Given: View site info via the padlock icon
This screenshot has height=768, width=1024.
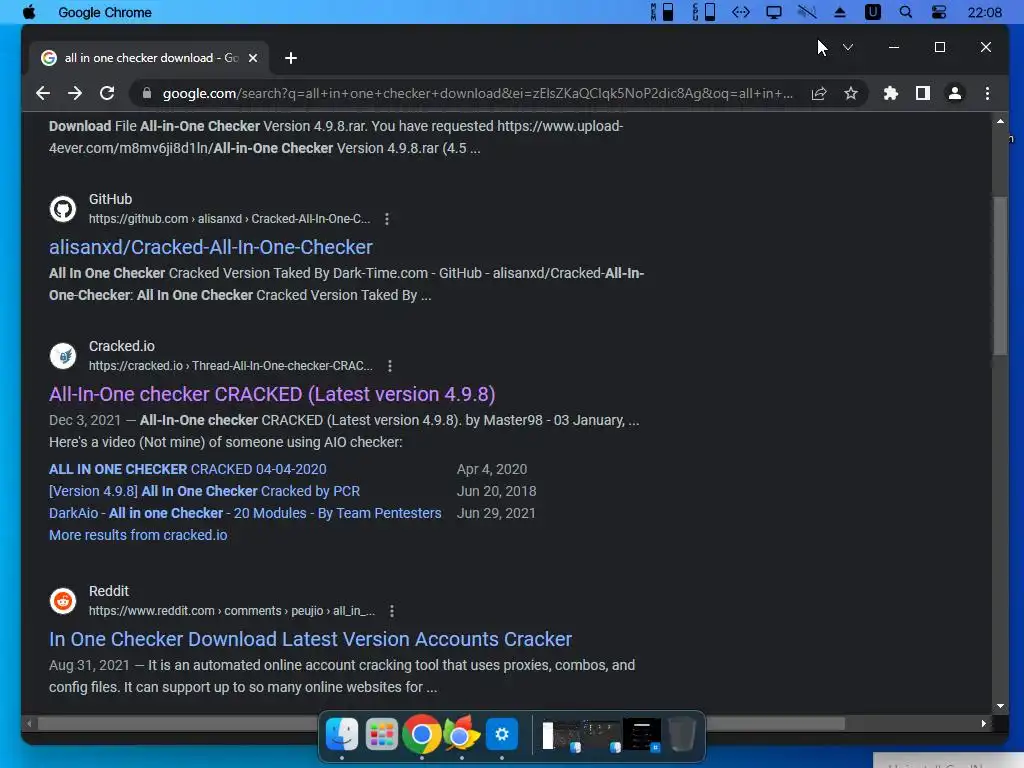Looking at the screenshot, I should tap(147, 93).
